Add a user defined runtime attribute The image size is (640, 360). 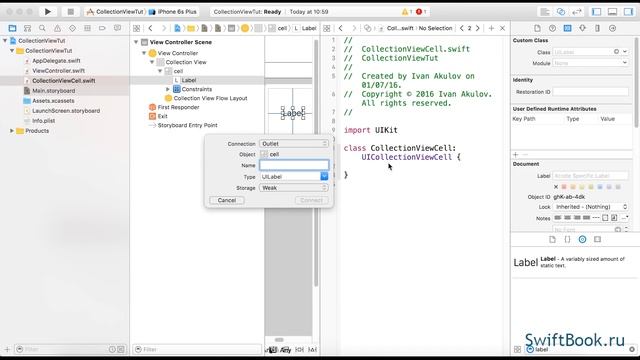click(x=516, y=155)
